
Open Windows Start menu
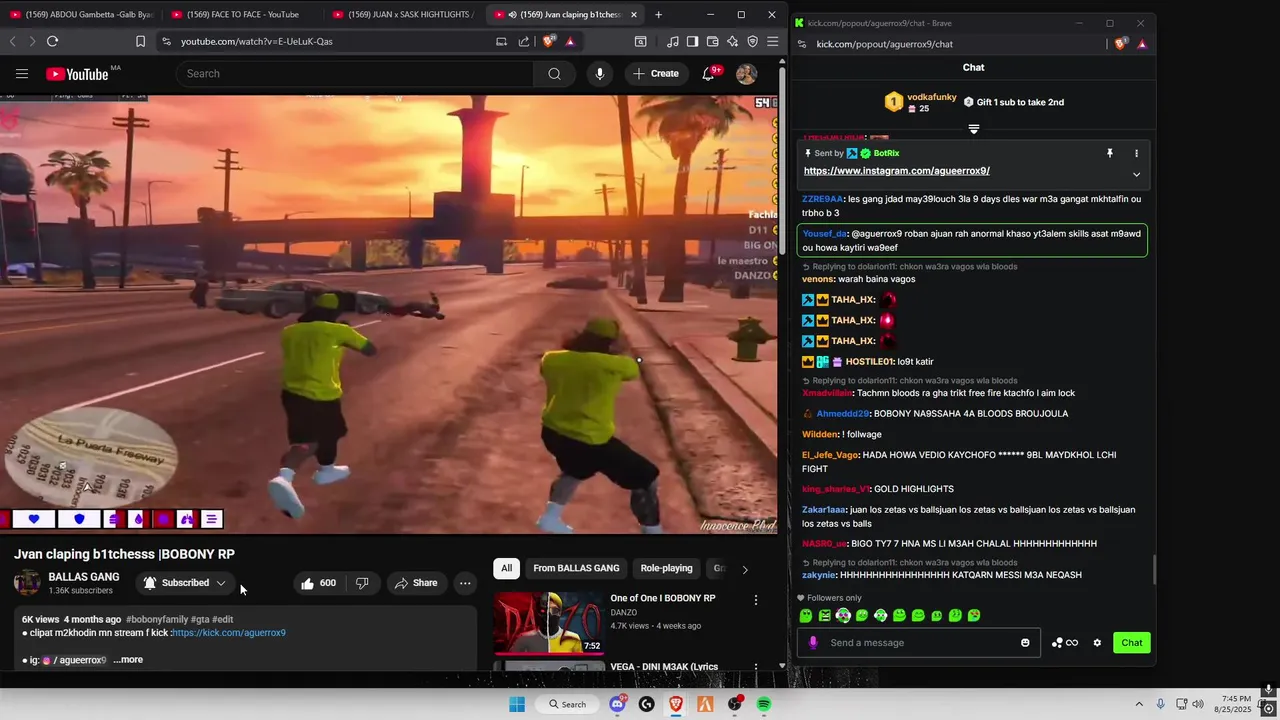pyautogui.click(x=517, y=704)
